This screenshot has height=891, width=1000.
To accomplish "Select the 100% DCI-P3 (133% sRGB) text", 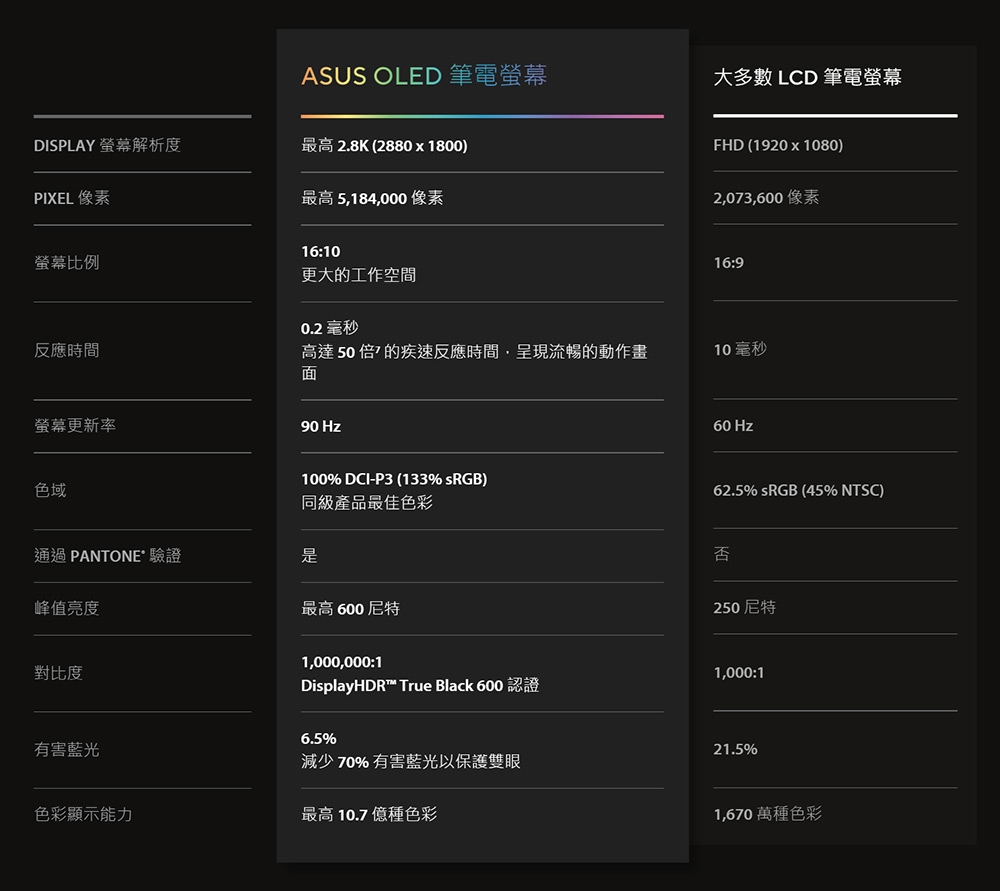I will 394,480.
